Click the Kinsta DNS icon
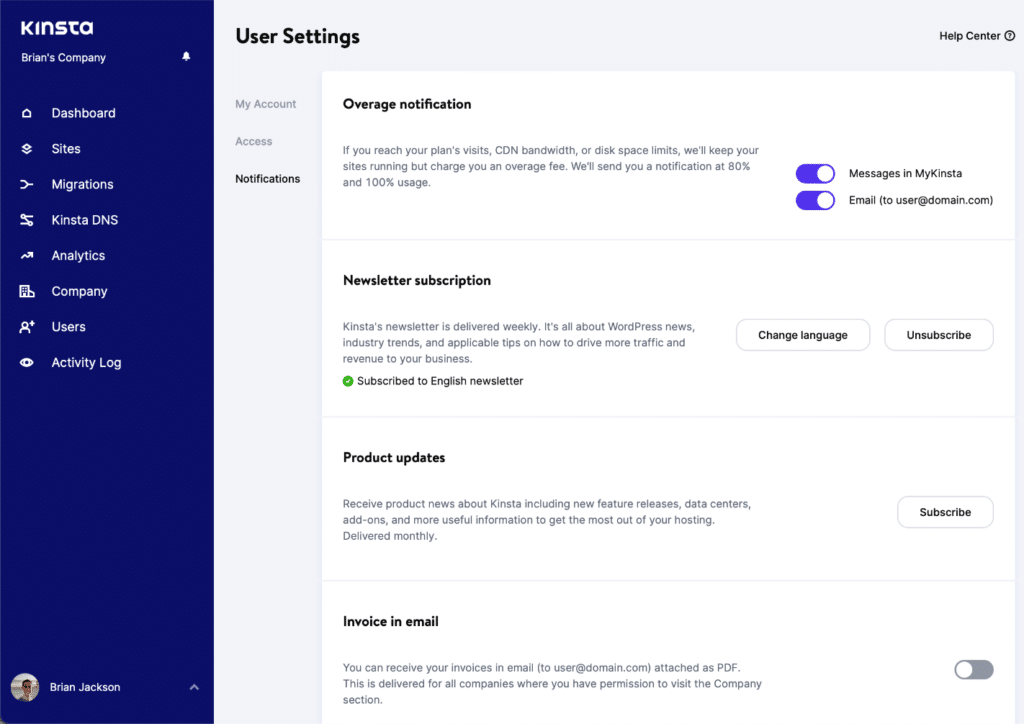Image resolution: width=1024 pixels, height=724 pixels. (26, 220)
